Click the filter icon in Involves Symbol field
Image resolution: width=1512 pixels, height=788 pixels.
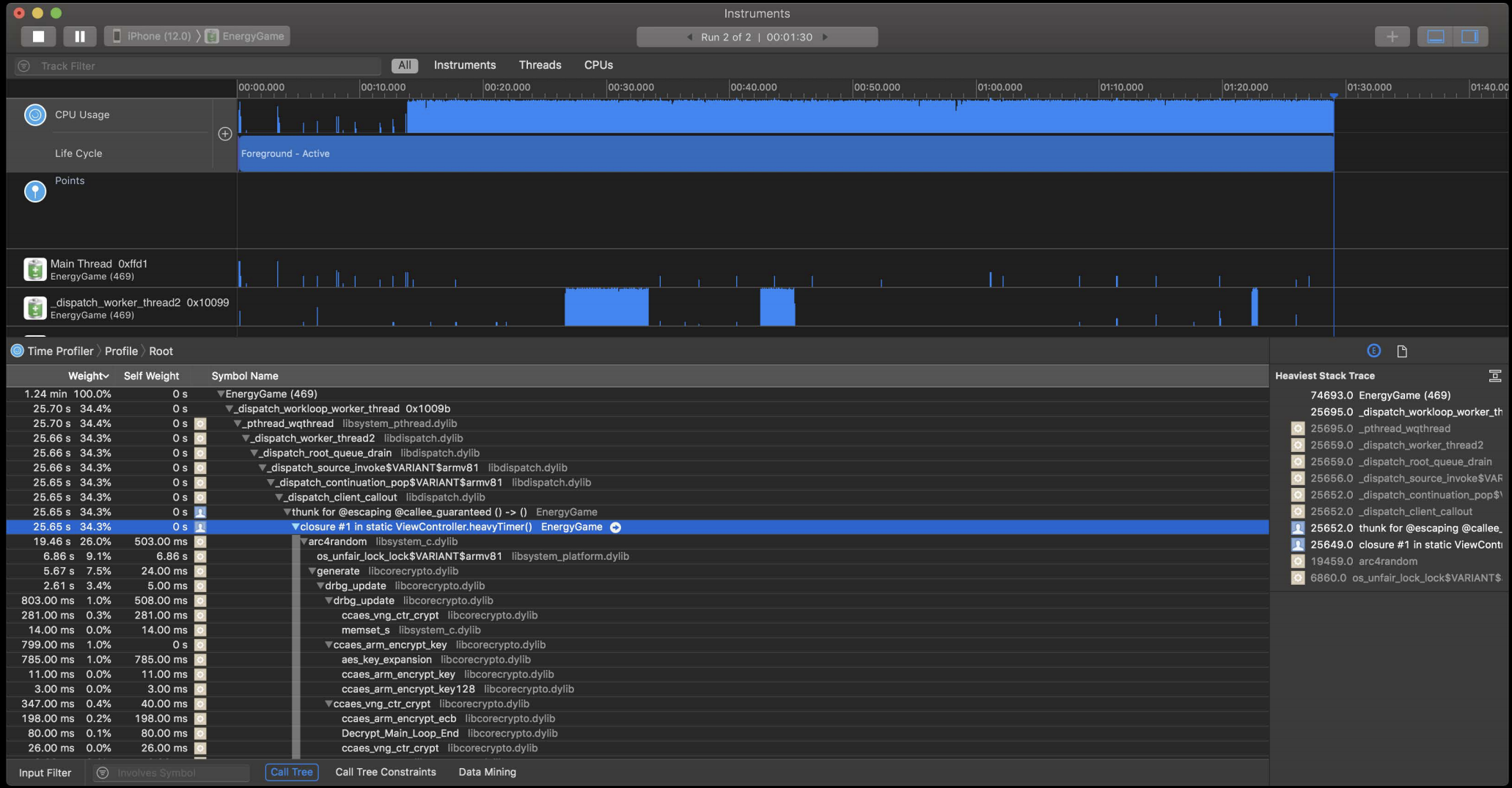[x=103, y=773]
